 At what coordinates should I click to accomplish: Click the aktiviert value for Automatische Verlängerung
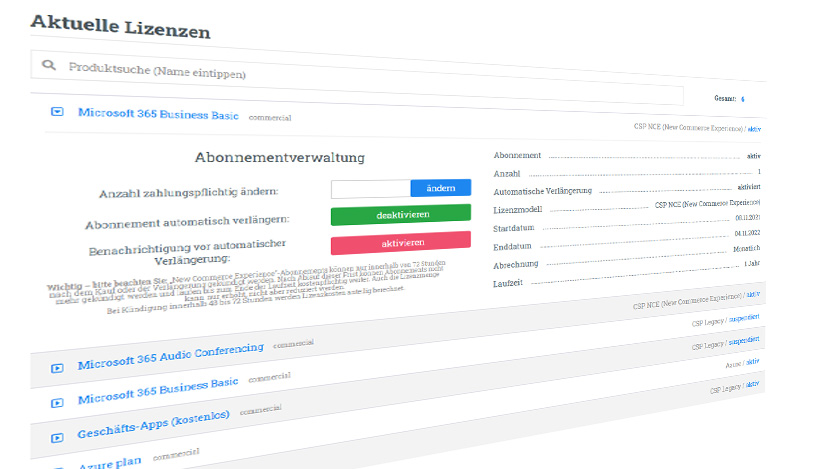(x=749, y=187)
